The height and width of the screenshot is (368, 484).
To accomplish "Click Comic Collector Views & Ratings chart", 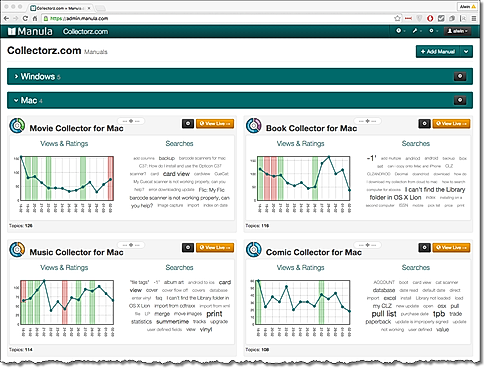I will (x=303, y=302).
